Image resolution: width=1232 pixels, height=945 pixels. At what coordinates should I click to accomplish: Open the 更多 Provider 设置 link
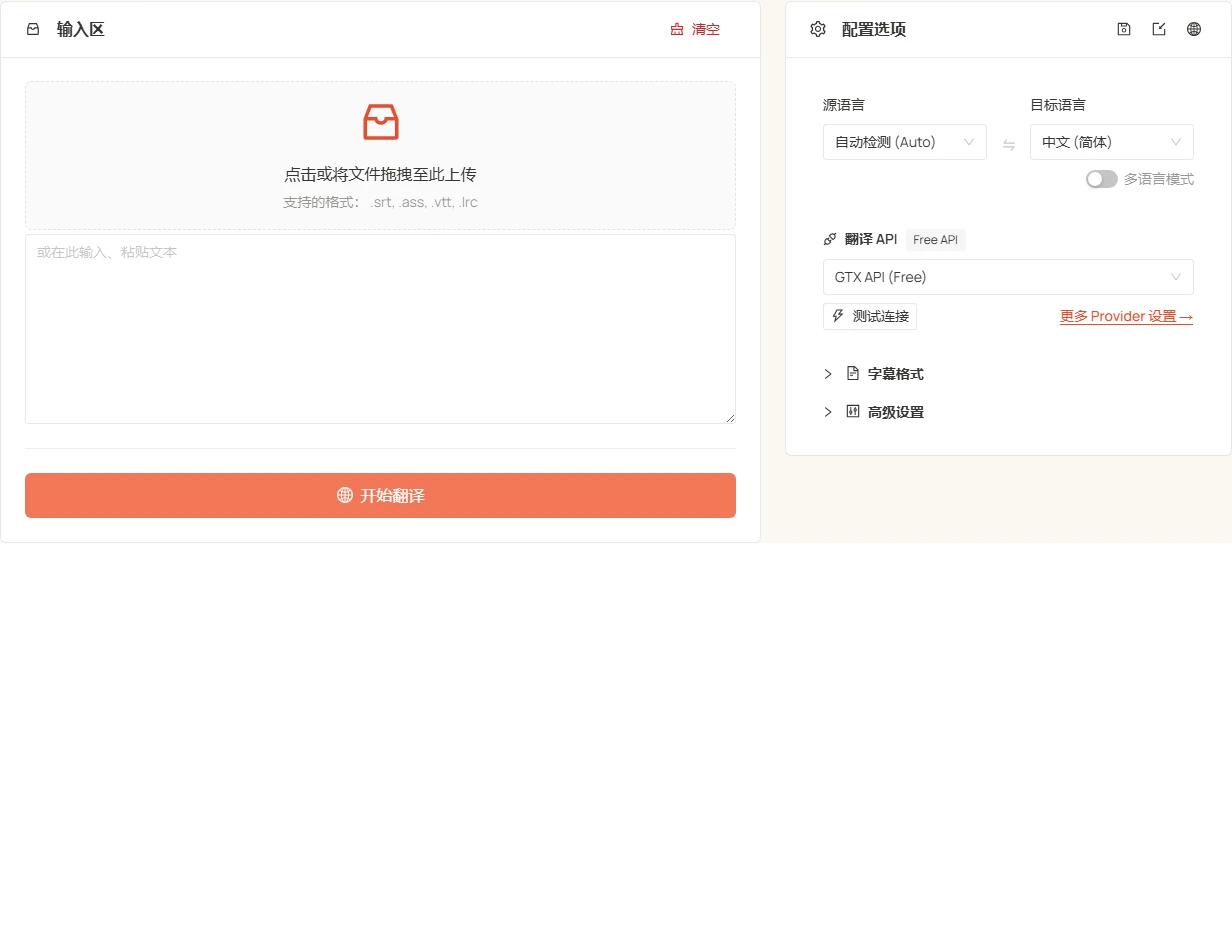tap(1126, 316)
